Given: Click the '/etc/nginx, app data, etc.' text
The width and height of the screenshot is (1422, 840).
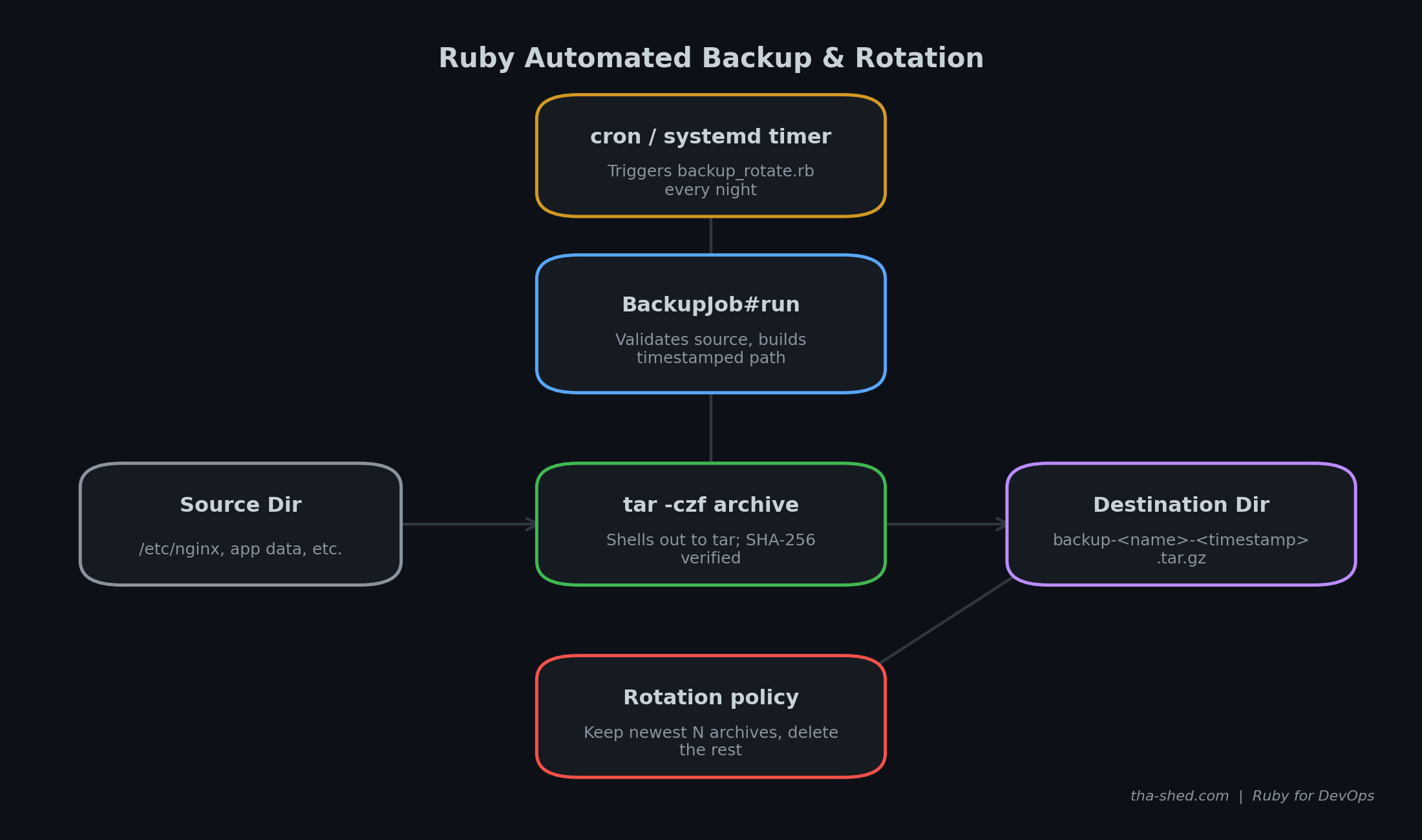Looking at the screenshot, I should [x=240, y=549].
